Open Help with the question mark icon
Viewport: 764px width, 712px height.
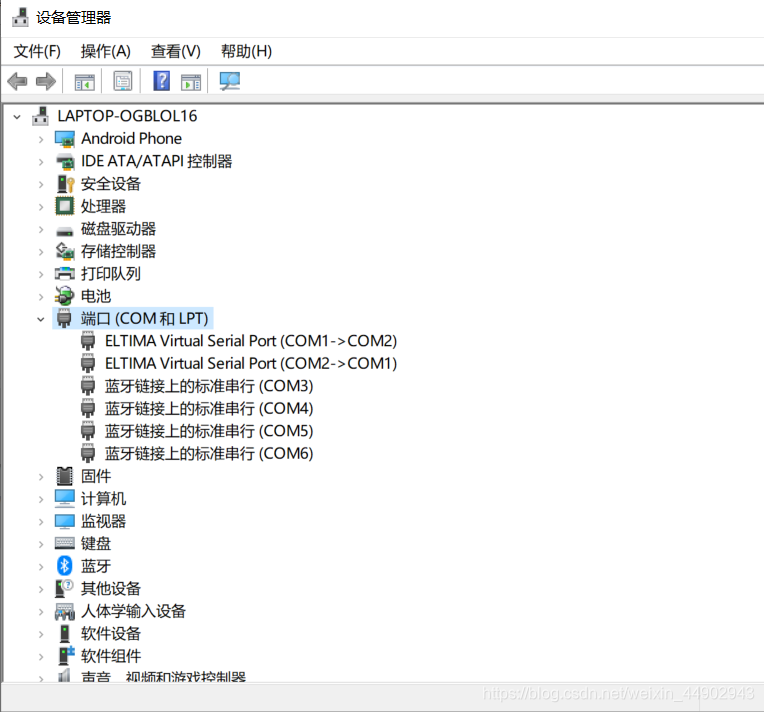(x=161, y=81)
